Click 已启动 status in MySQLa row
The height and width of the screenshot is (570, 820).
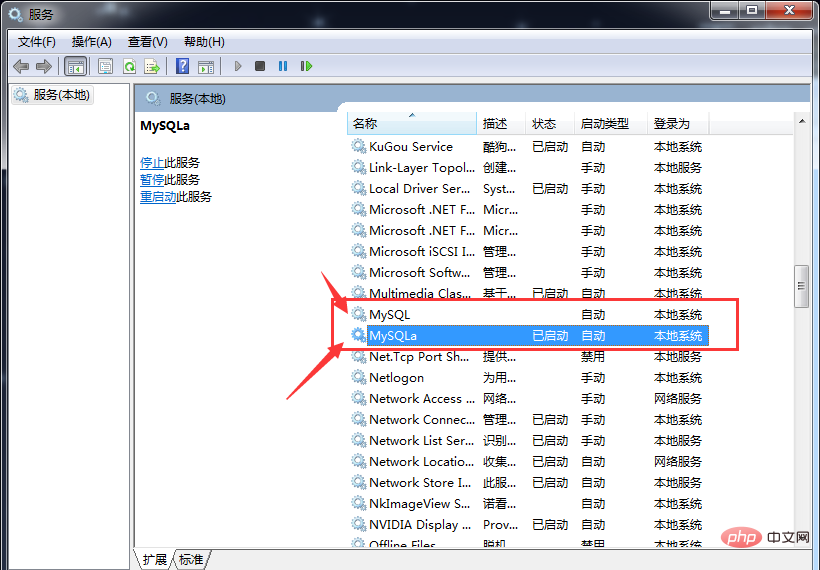click(x=550, y=335)
